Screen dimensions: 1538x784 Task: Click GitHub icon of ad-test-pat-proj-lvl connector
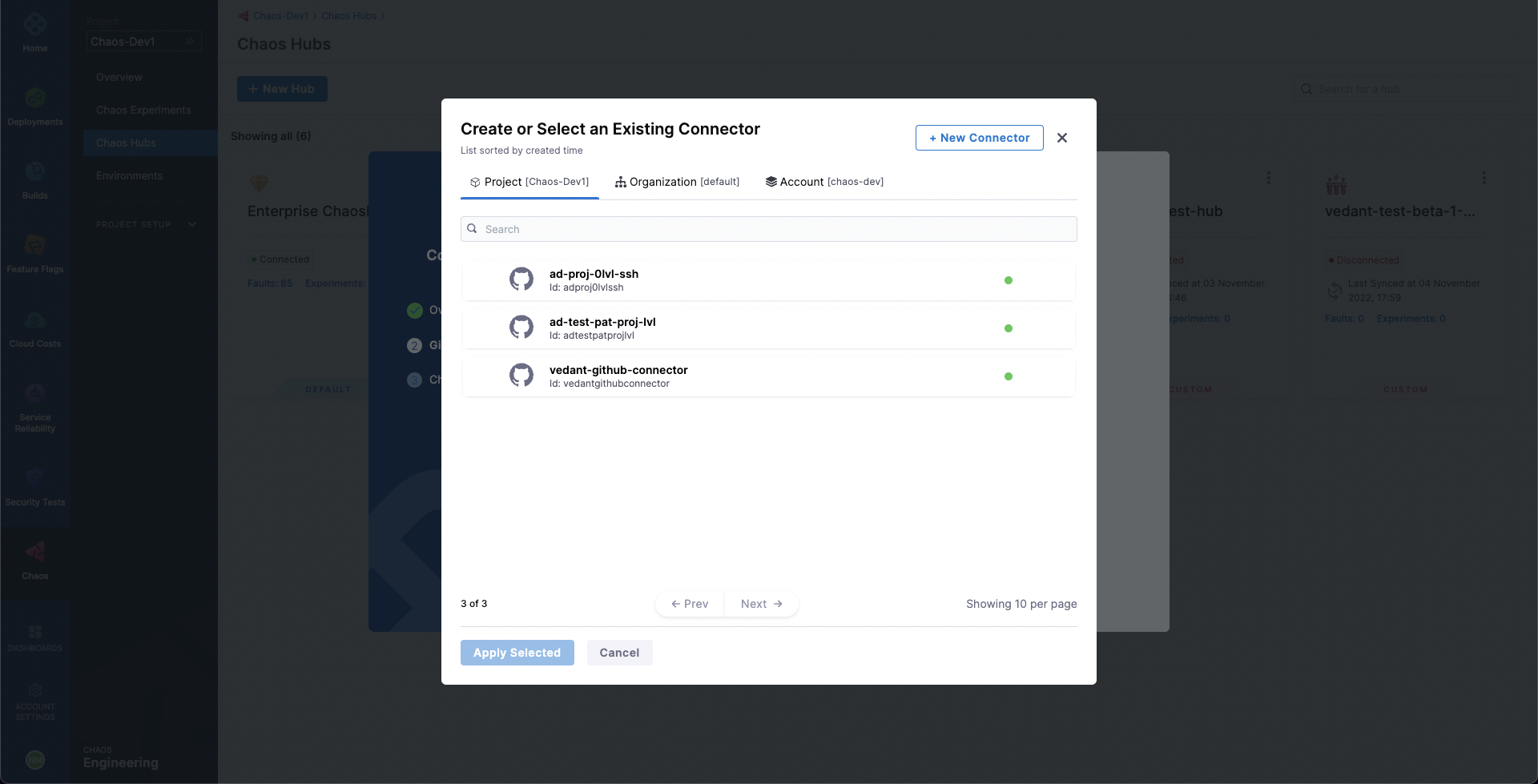click(521, 328)
